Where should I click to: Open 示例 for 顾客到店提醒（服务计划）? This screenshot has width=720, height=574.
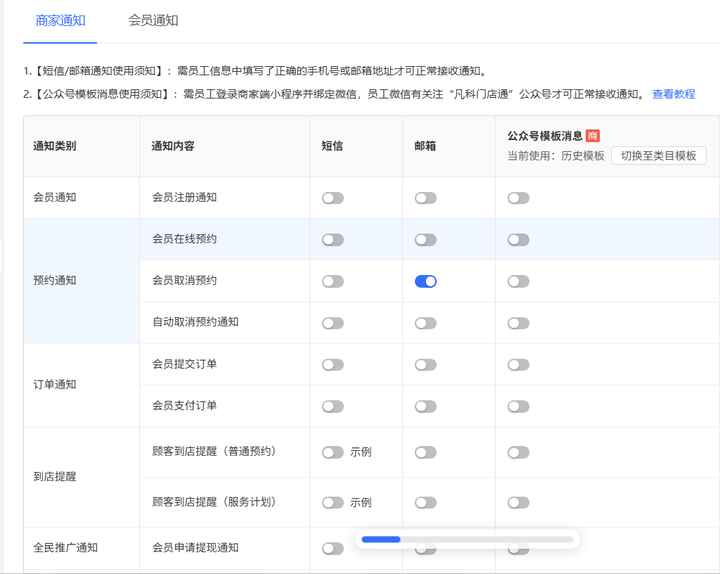tap(361, 502)
